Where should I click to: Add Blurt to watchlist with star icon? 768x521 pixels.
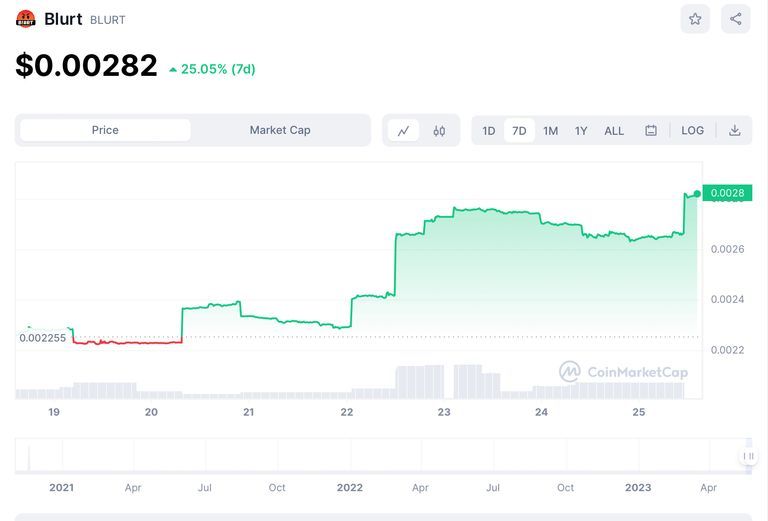click(695, 19)
